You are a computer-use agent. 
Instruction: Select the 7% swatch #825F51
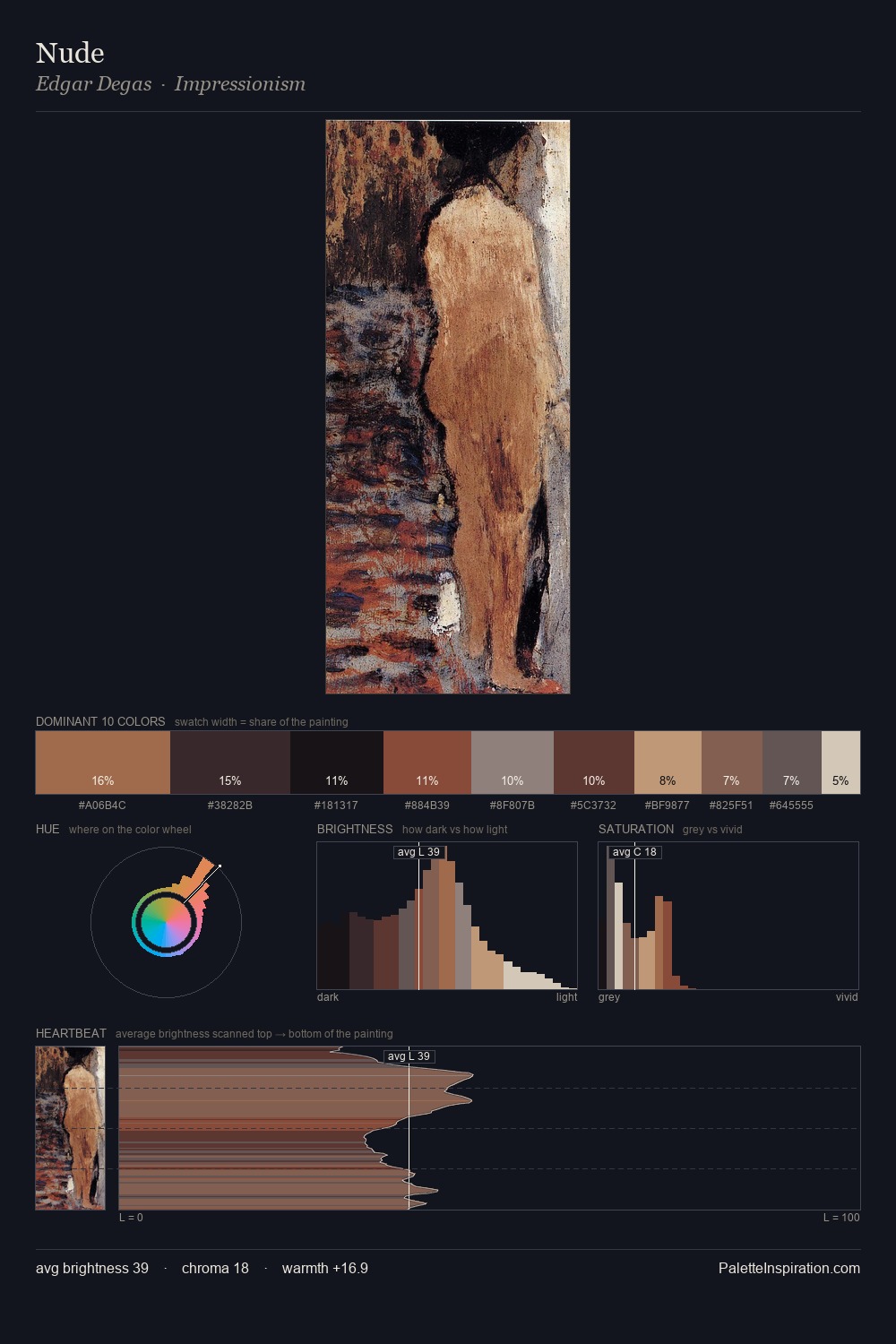732,762
